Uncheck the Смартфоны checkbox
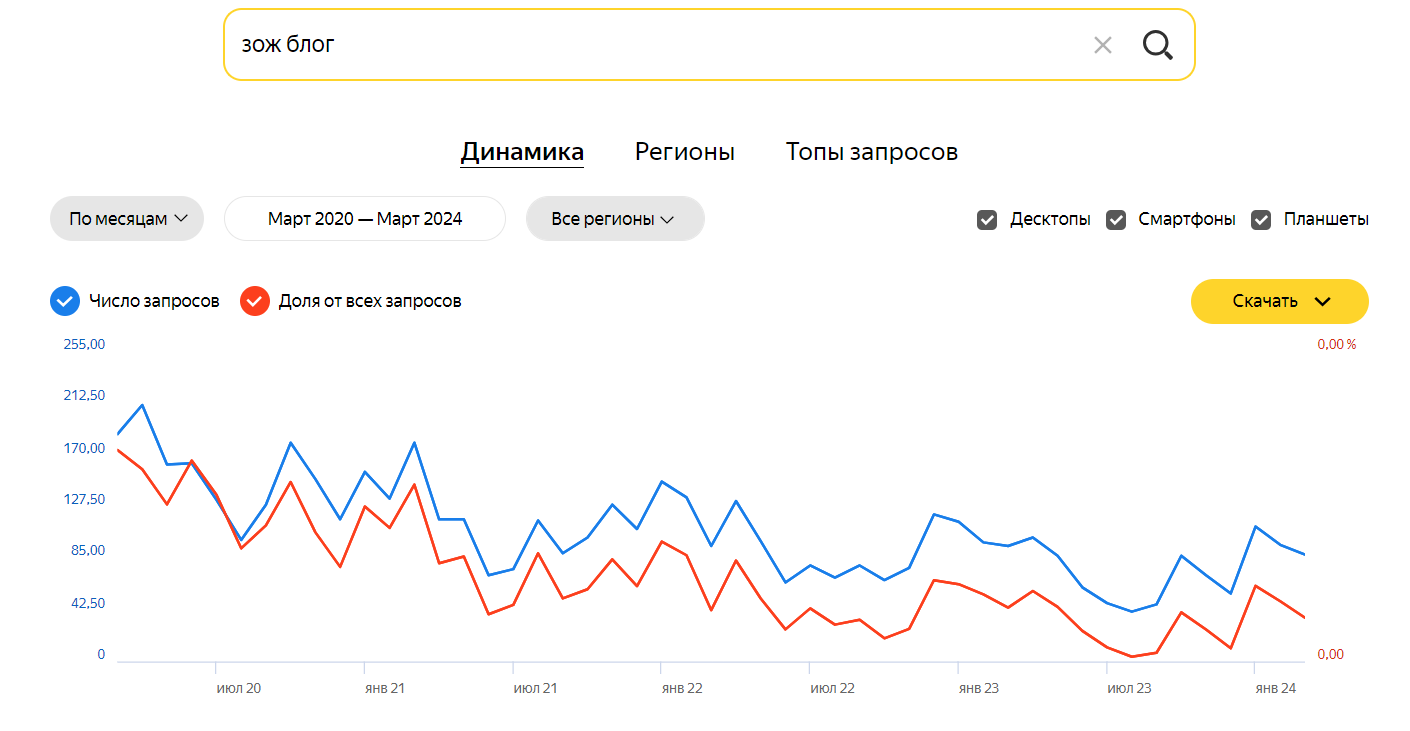Viewport: 1410px width, 731px height. point(1116,219)
